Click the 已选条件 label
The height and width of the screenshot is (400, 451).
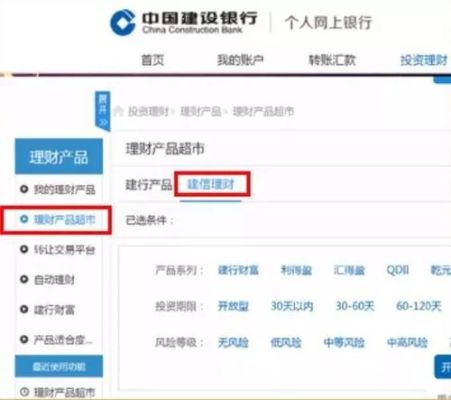[x=149, y=220]
